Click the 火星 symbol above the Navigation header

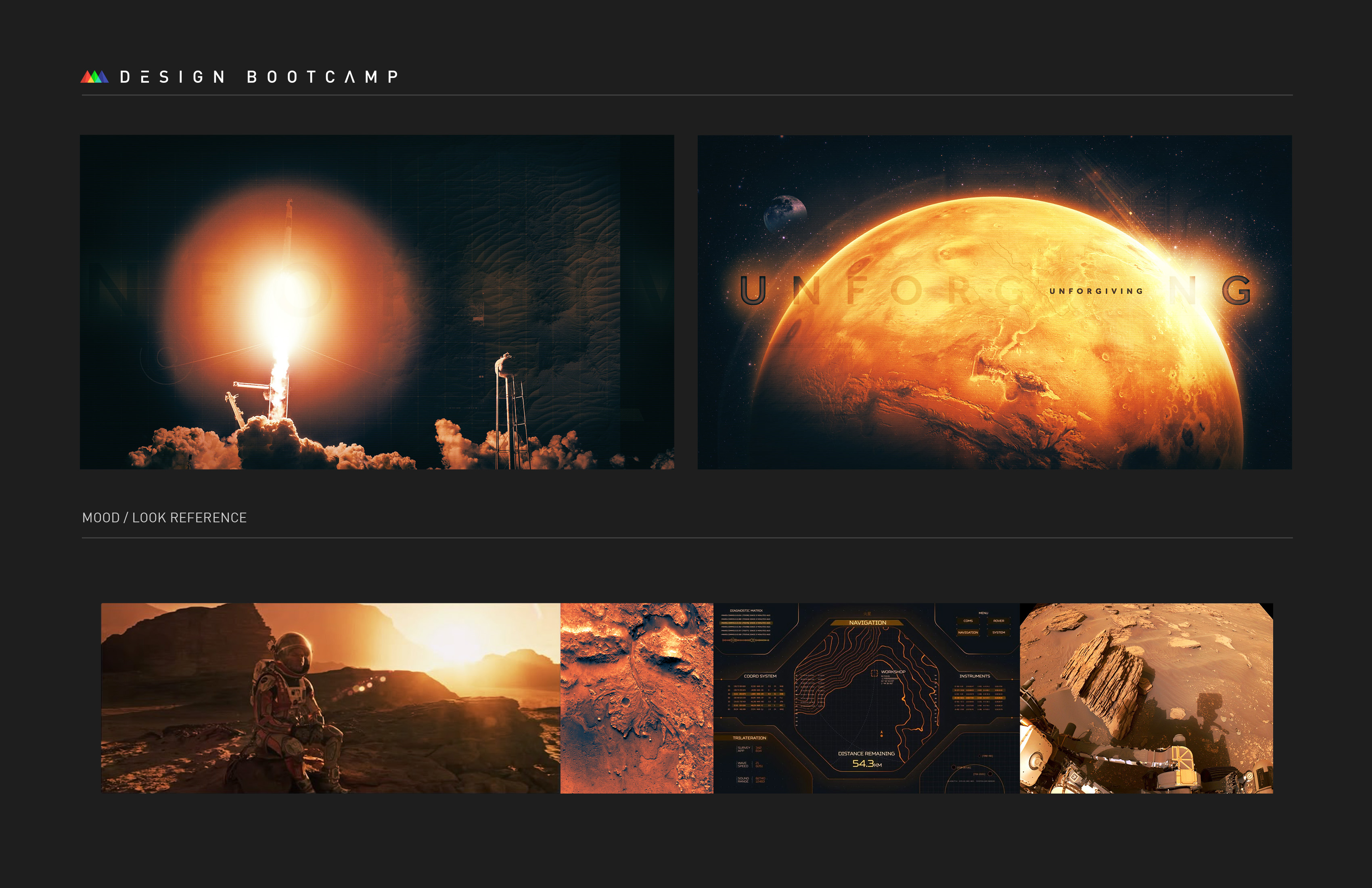868,615
